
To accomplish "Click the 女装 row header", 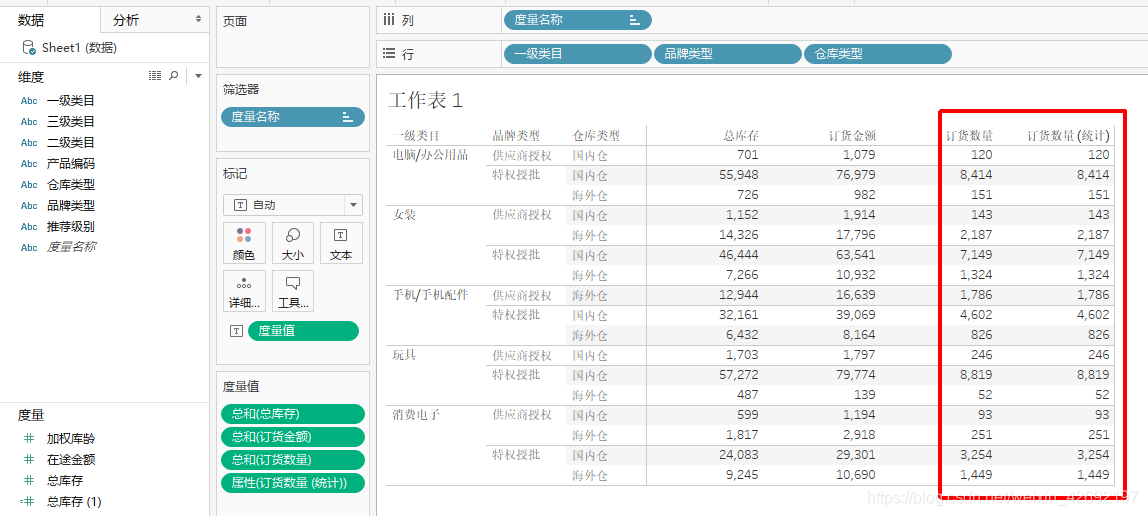I will 404,215.
